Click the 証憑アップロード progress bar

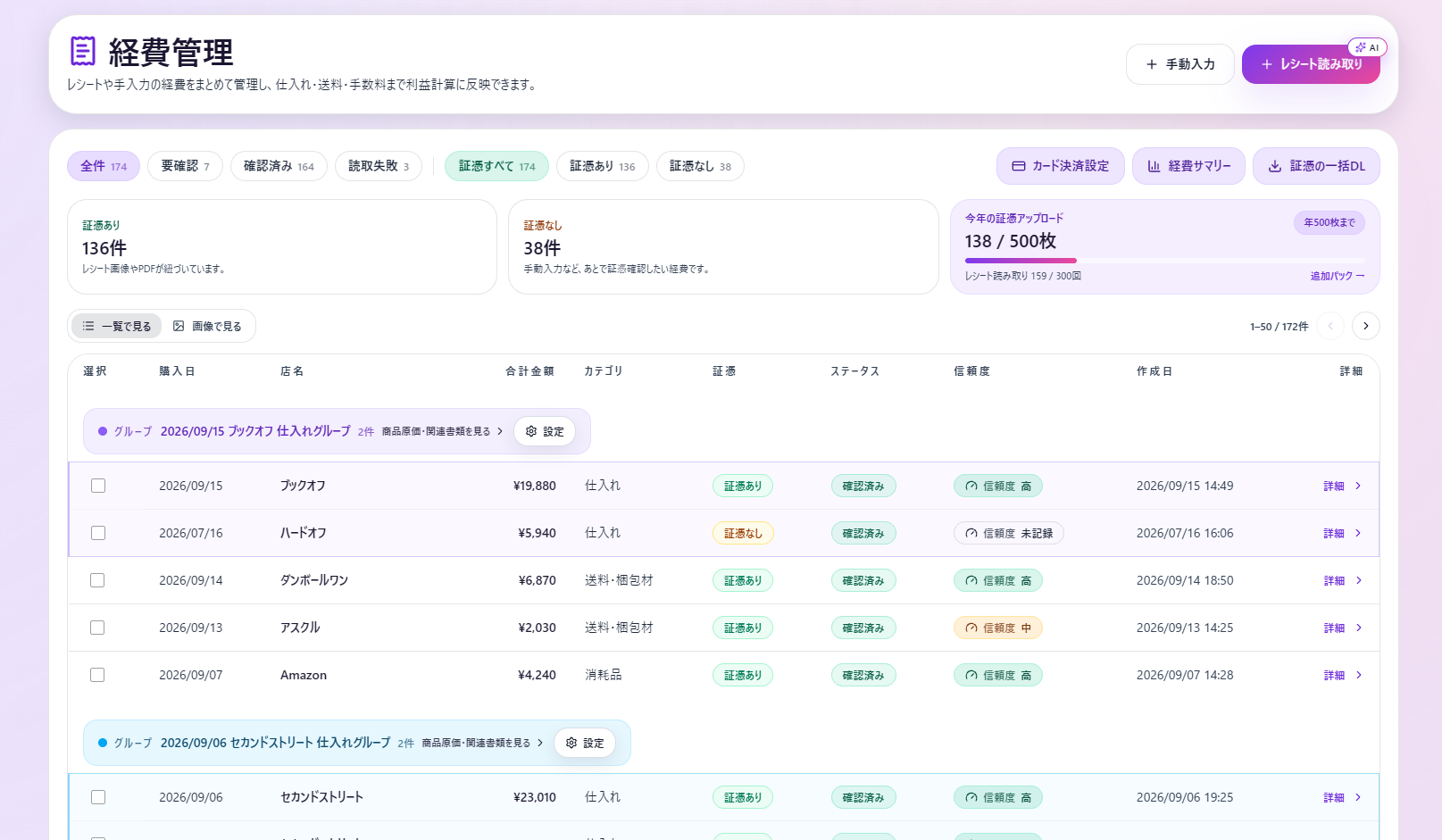point(1165,261)
